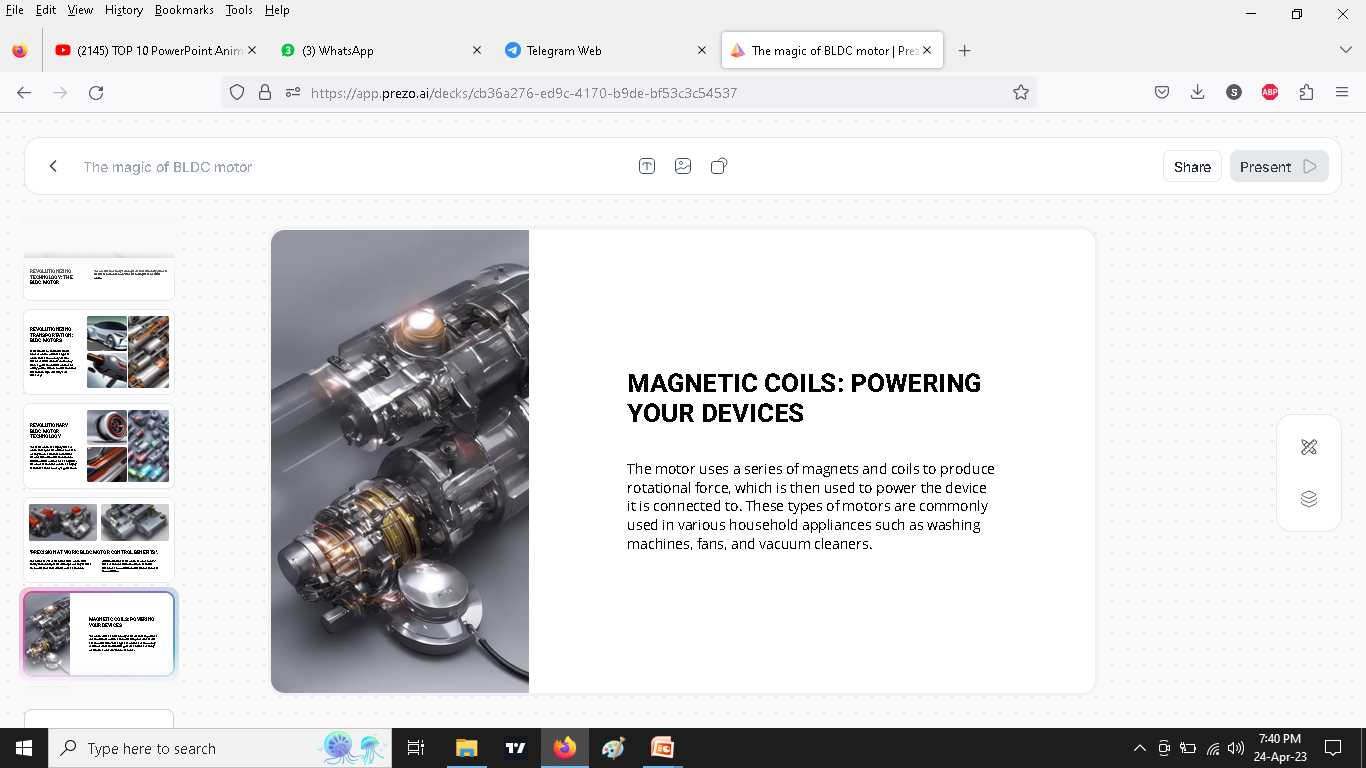This screenshot has width=1366, height=768.
Task: Click the tracking protection shield icon
Action: point(237,92)
